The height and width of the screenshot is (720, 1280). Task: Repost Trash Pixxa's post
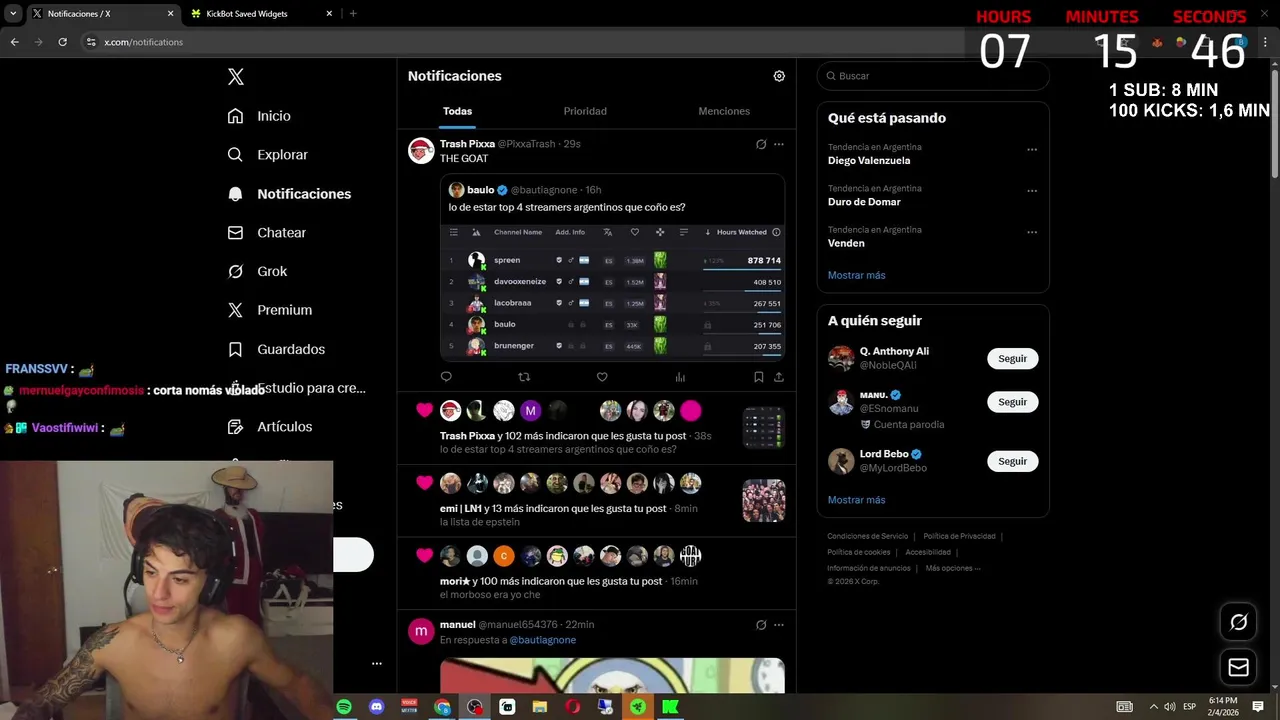click(x=524, y=377)
